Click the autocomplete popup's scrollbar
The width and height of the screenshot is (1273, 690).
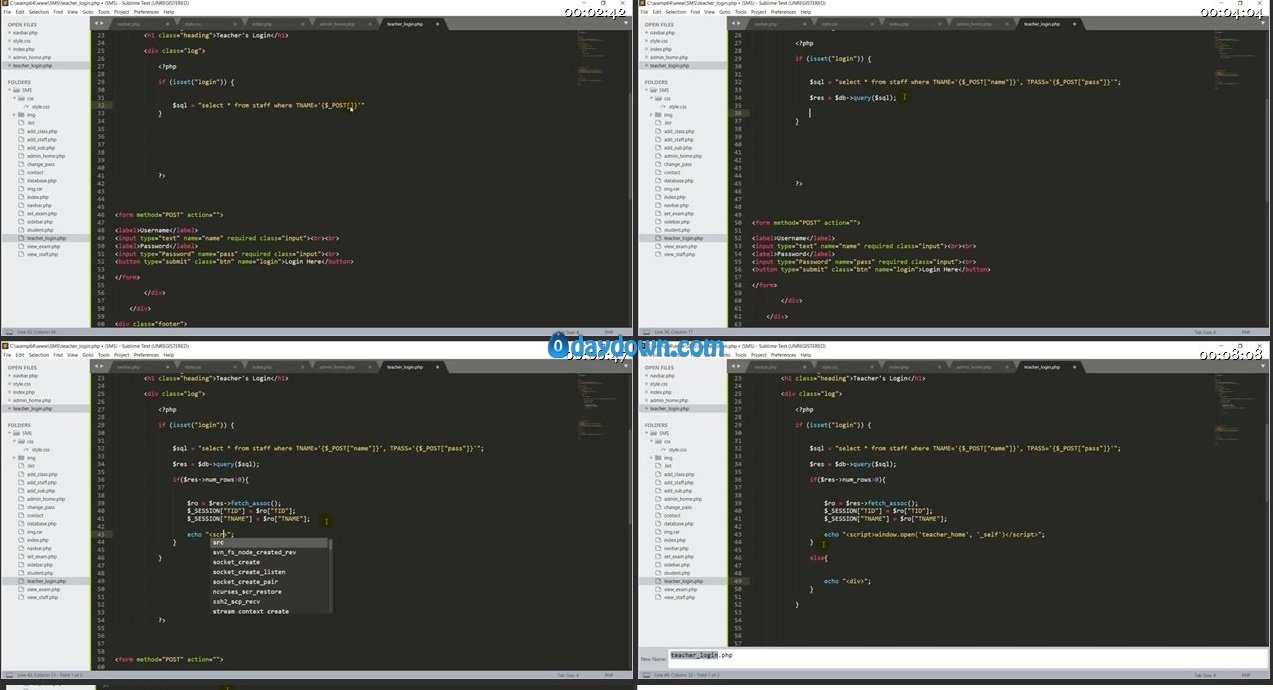click(x=331, y=575)
